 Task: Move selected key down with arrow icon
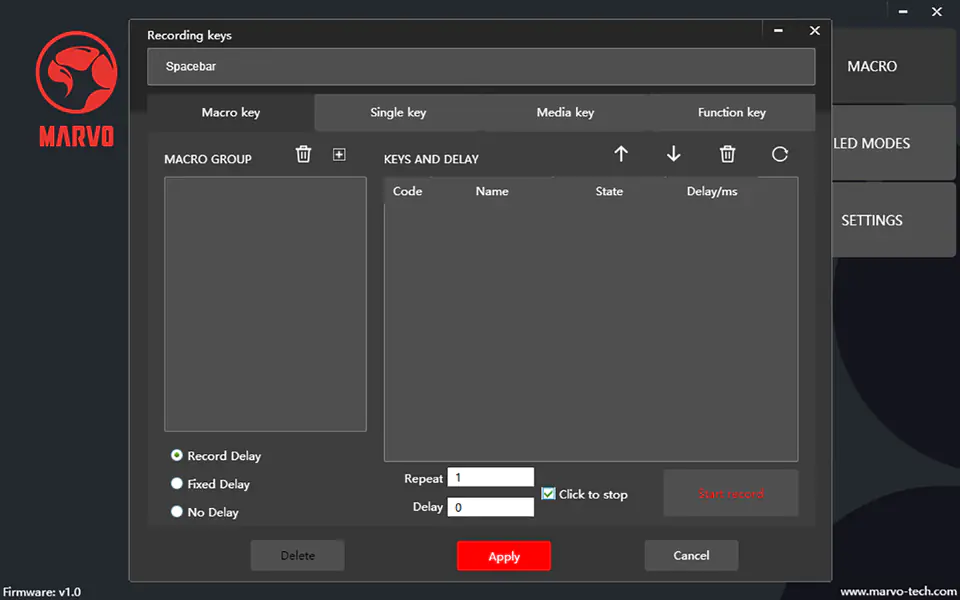click(x=674, y=154)
